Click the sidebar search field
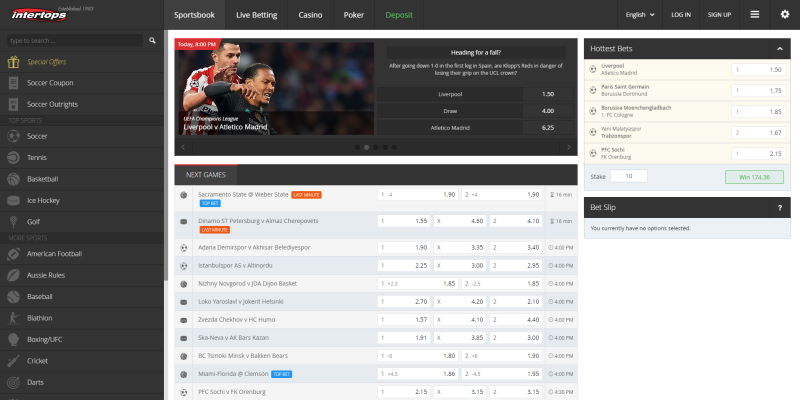800x400 pixels. pyautogui.click(x=74, y=41)
